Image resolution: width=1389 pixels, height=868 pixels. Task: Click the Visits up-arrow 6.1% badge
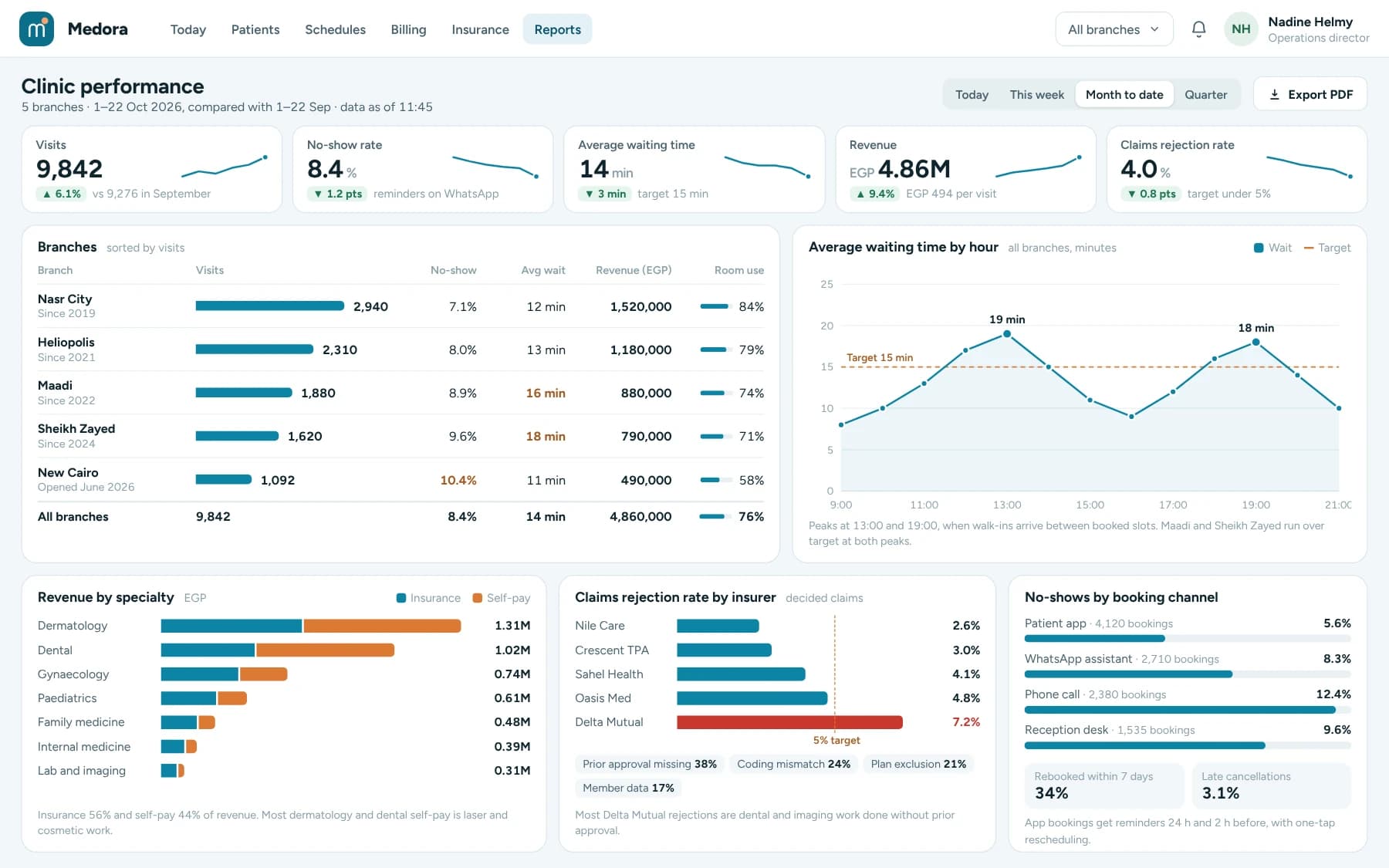62,194
